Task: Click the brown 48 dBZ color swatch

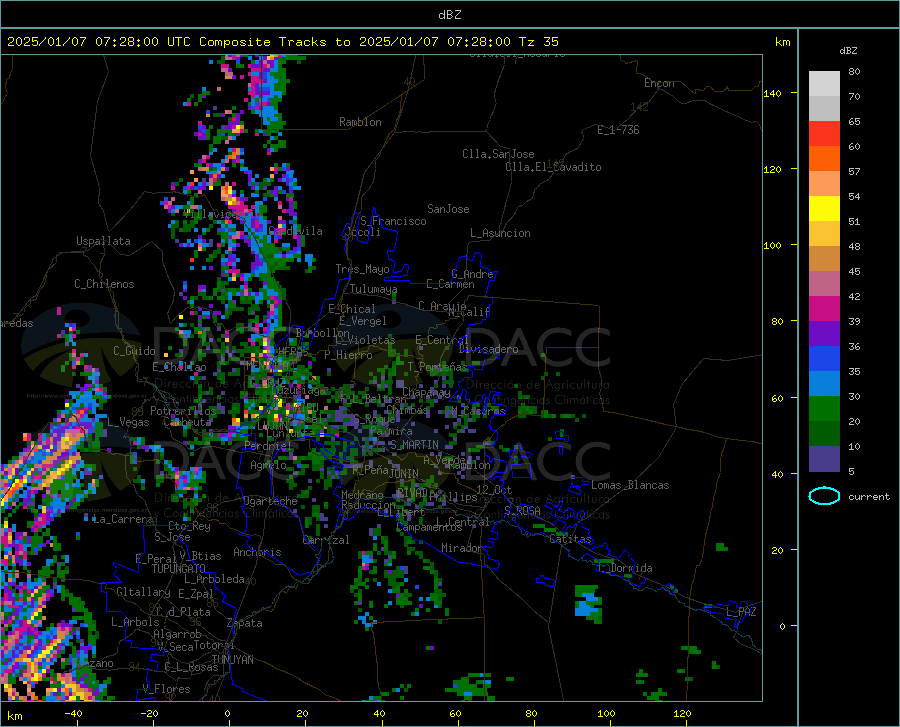Action: [824, 259]
